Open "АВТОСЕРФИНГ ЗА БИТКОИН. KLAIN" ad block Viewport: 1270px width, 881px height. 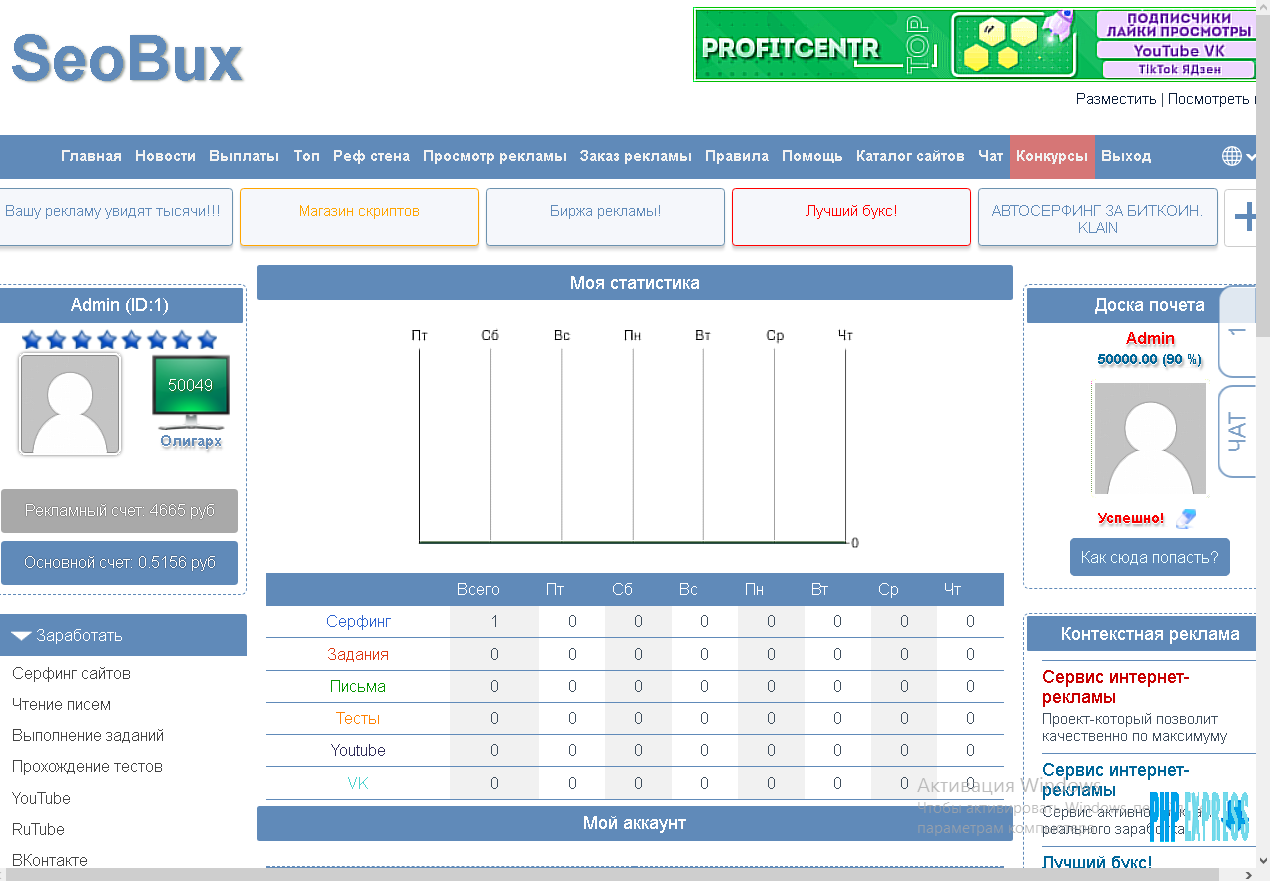(1097, 217)
